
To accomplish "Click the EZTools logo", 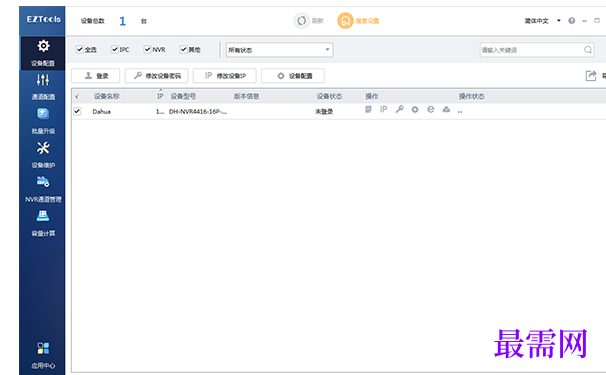I will pos(44,19).
